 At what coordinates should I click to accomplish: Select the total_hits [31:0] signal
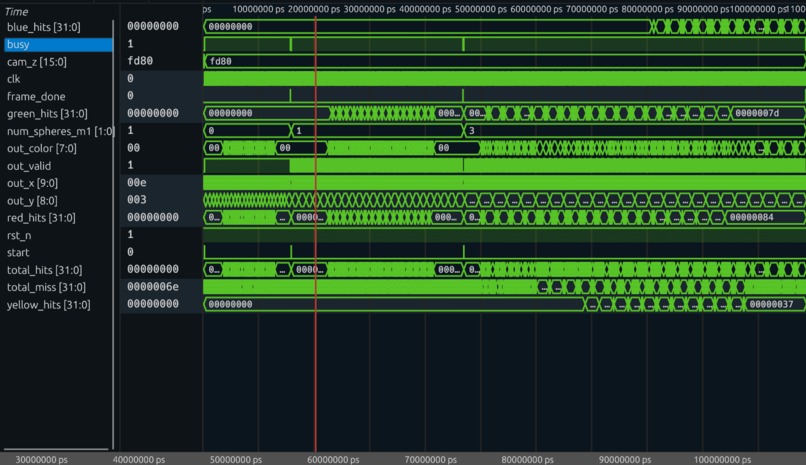44,270
